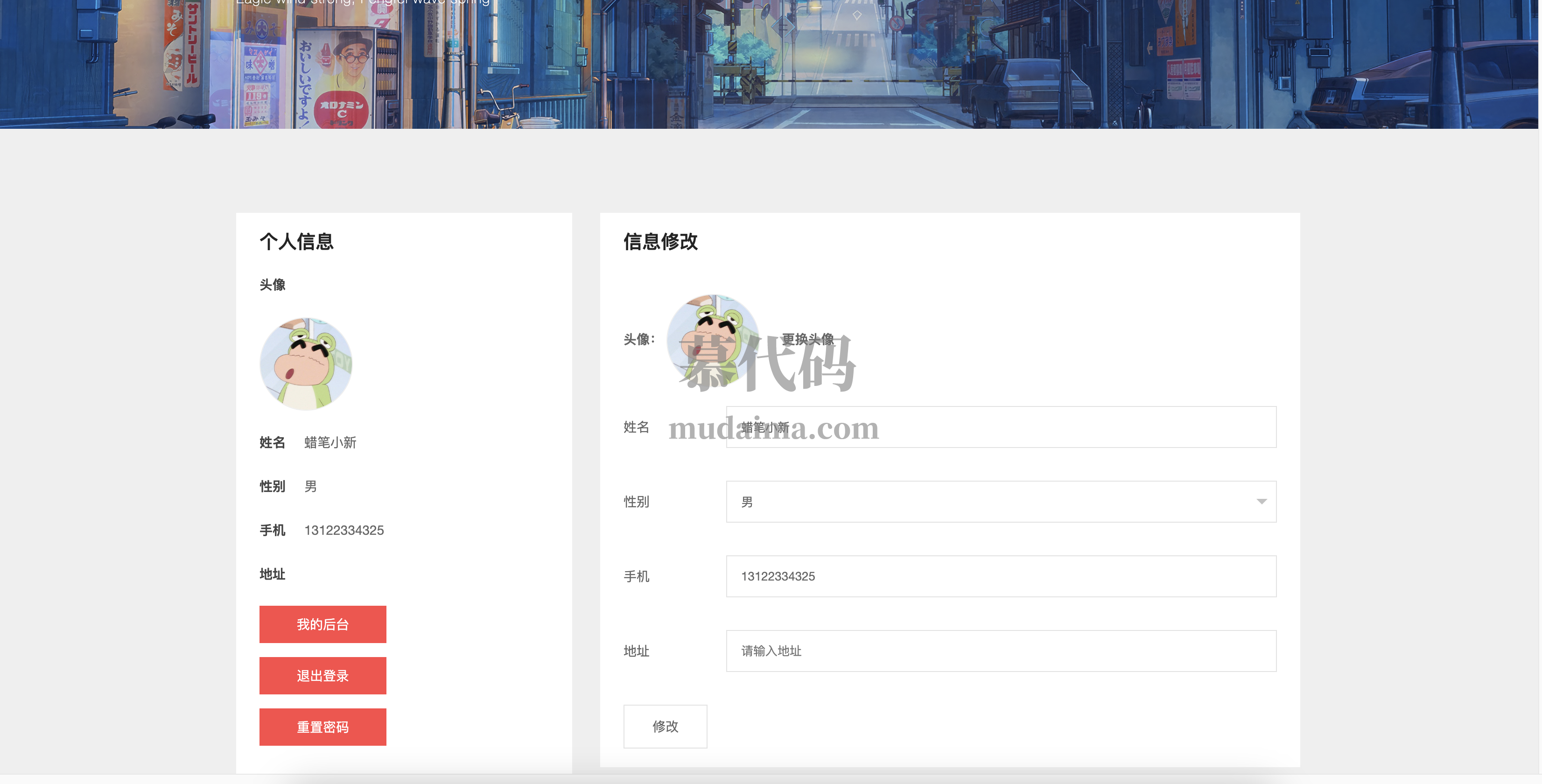Image resolution: width=1542 pixels, height=784 pixels.
Task: Expand the 性别 dropdown arrow
Action: pos(1261,502)
